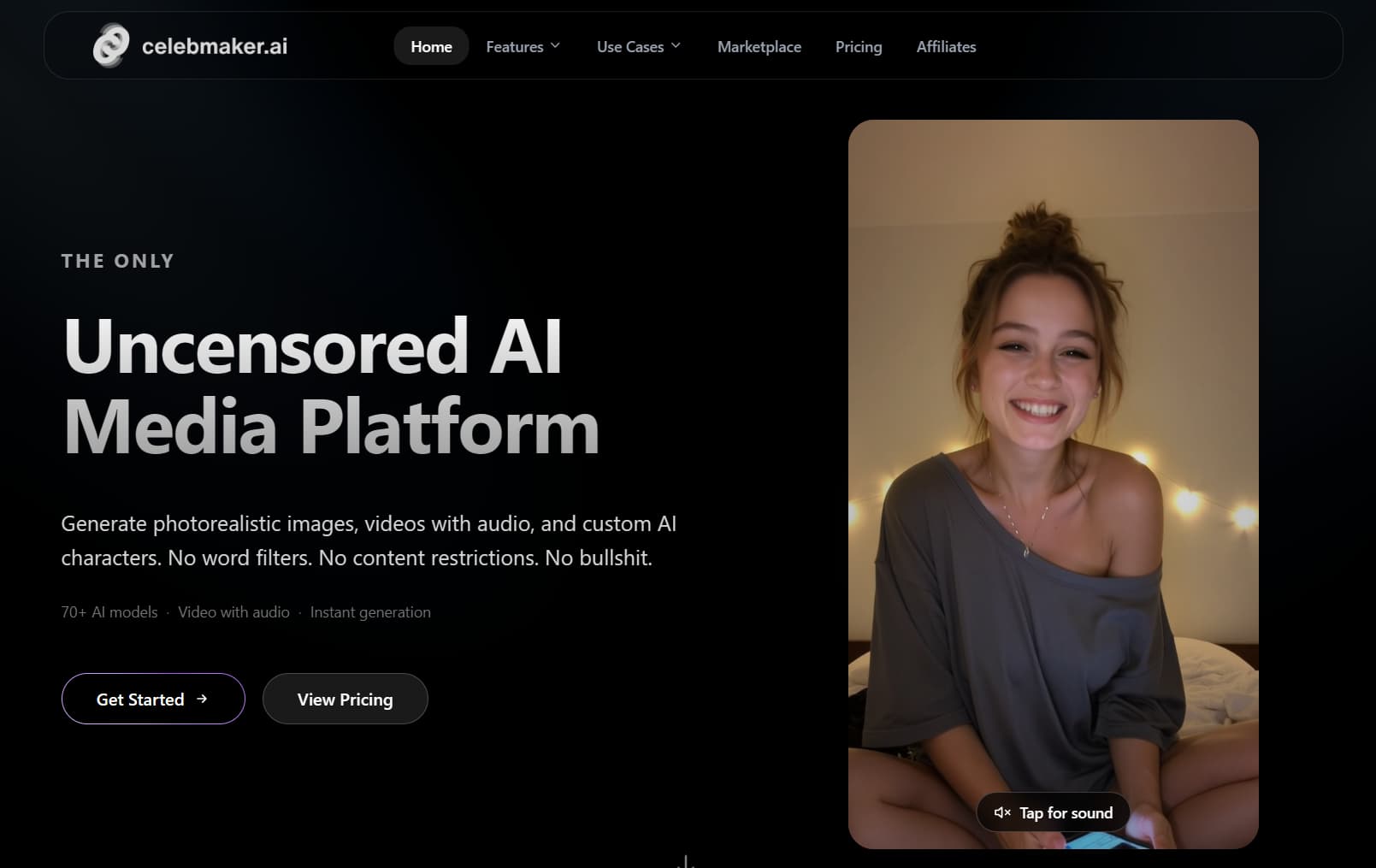Click the Tap for sound pill button
Screen dimensions: 1376x868
pyautogui.click(x=1052, y=812)
